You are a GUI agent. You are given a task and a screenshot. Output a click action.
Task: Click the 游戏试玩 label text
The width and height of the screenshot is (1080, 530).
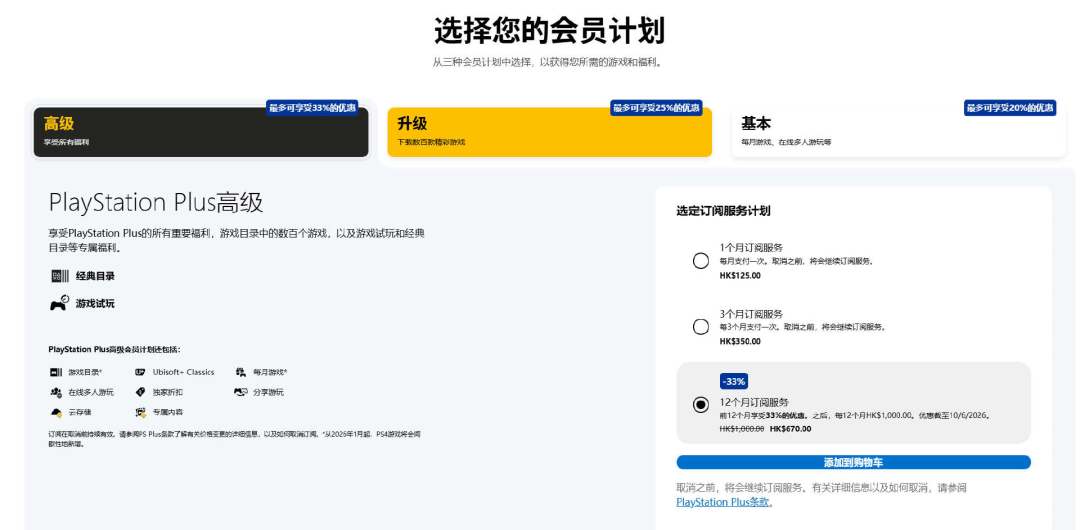(95, 303)
